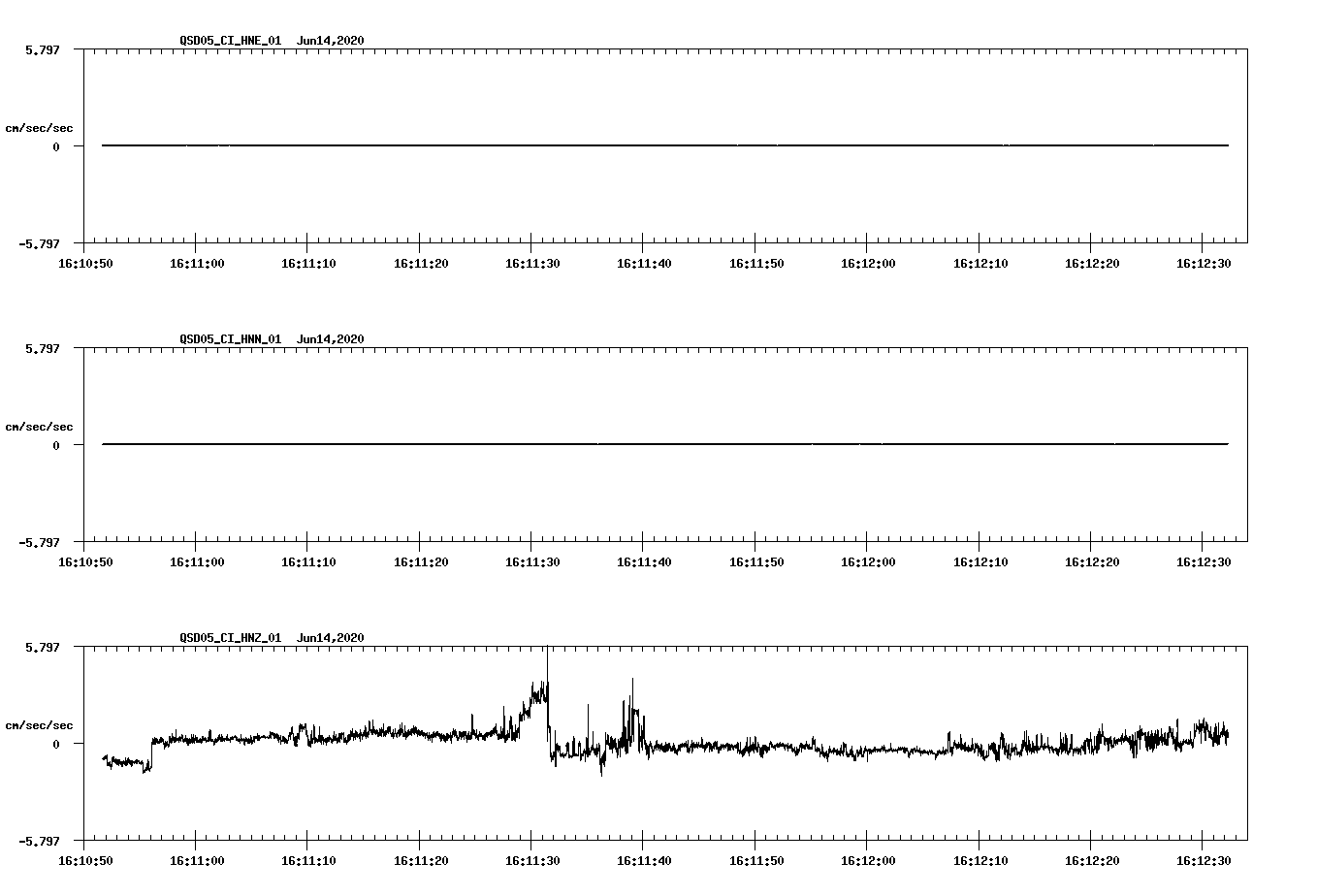
Task: Click the 16:11:00 time label under HNE plot
Action: [197, 263]
